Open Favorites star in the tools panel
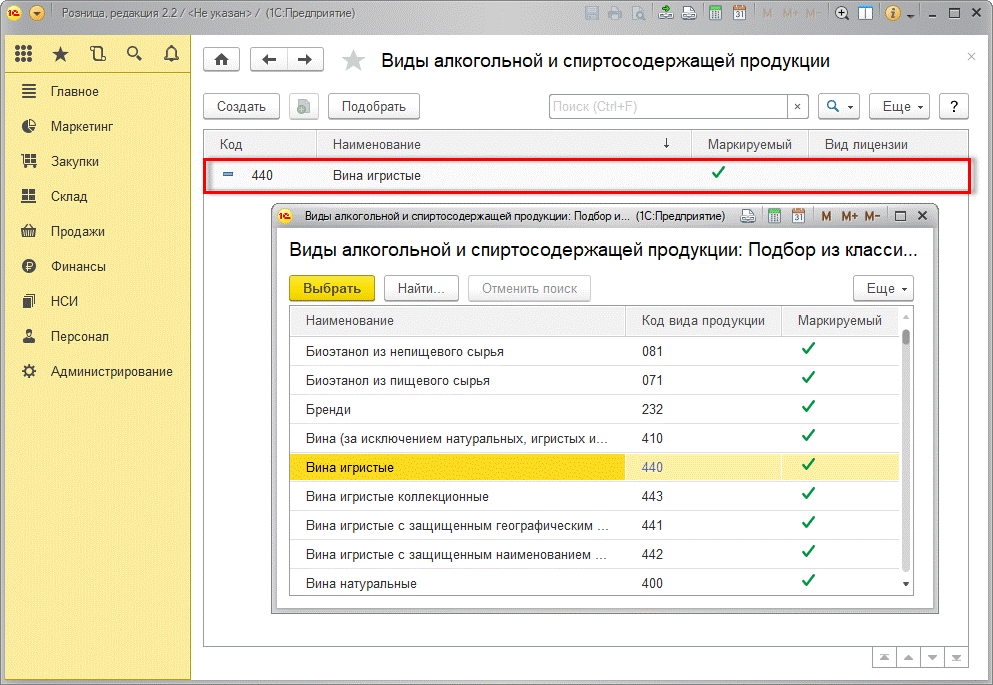 point(60,54)
